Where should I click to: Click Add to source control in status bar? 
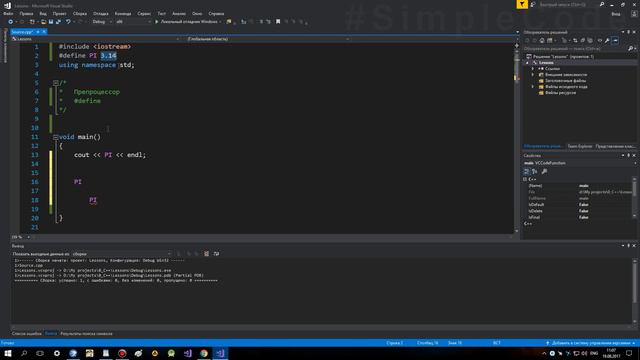[x=591, y=343]
